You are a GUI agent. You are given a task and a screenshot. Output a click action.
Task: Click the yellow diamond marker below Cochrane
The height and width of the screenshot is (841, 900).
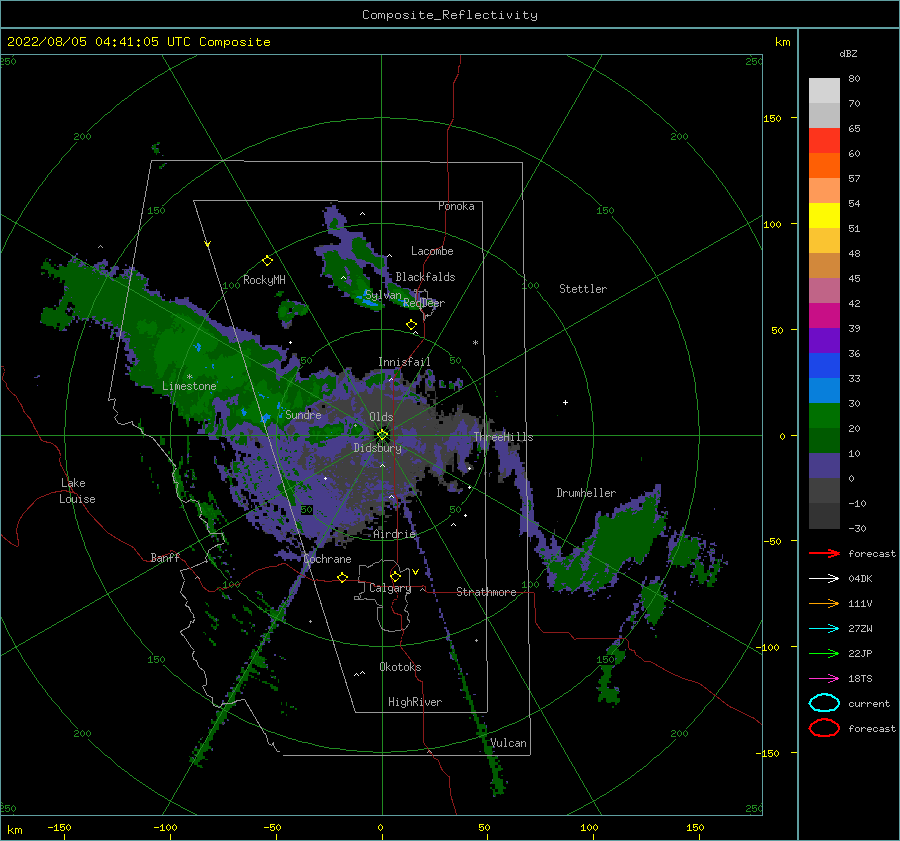click(x=342, y=577)
